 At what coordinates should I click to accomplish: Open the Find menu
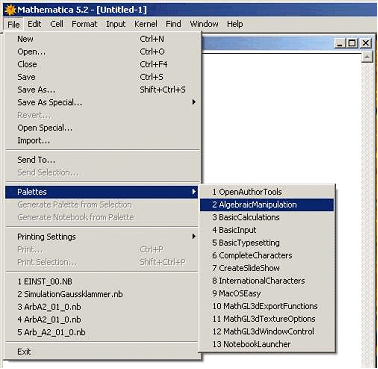pos(173,24)
